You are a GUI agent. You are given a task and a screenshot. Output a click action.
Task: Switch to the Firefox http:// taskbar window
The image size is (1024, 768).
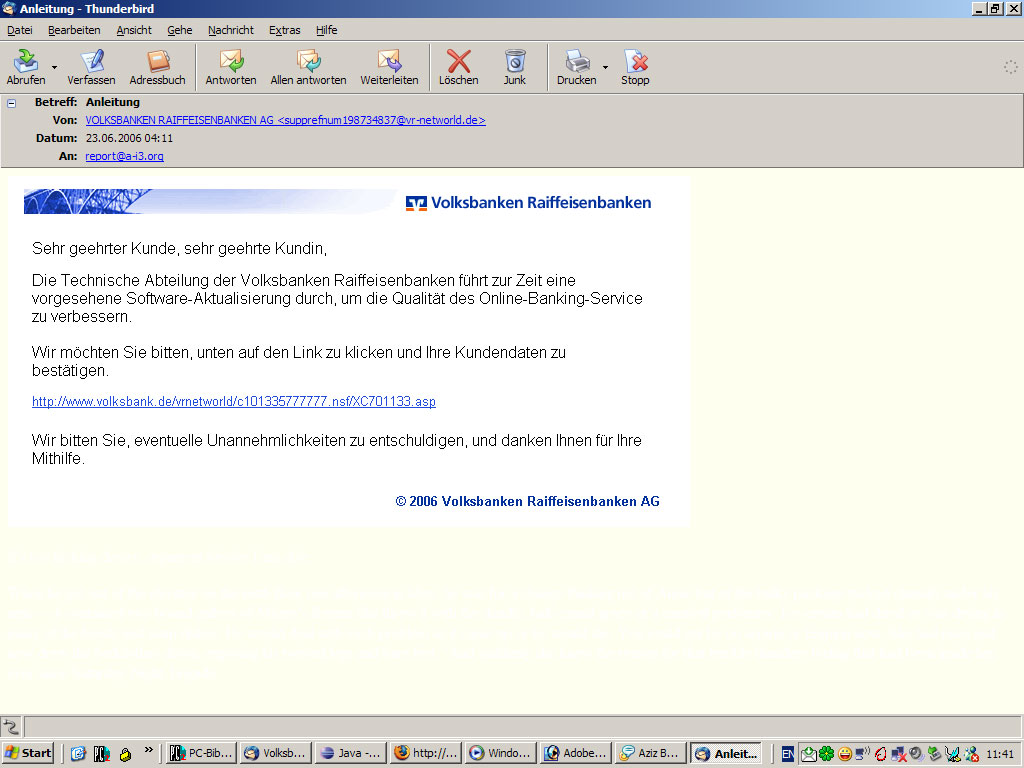(426, 753)
